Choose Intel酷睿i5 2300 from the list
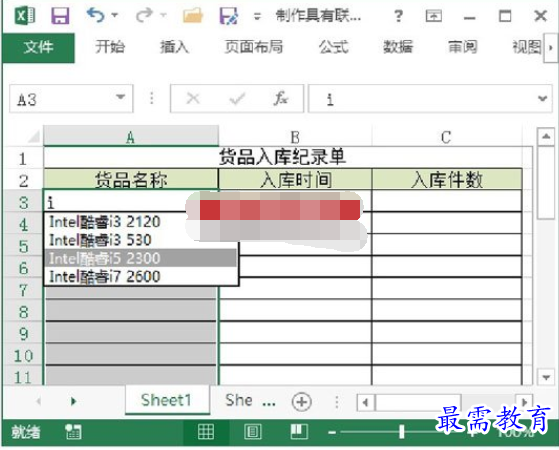Screen dimensions: 559x450 click(x=141, y=258)
